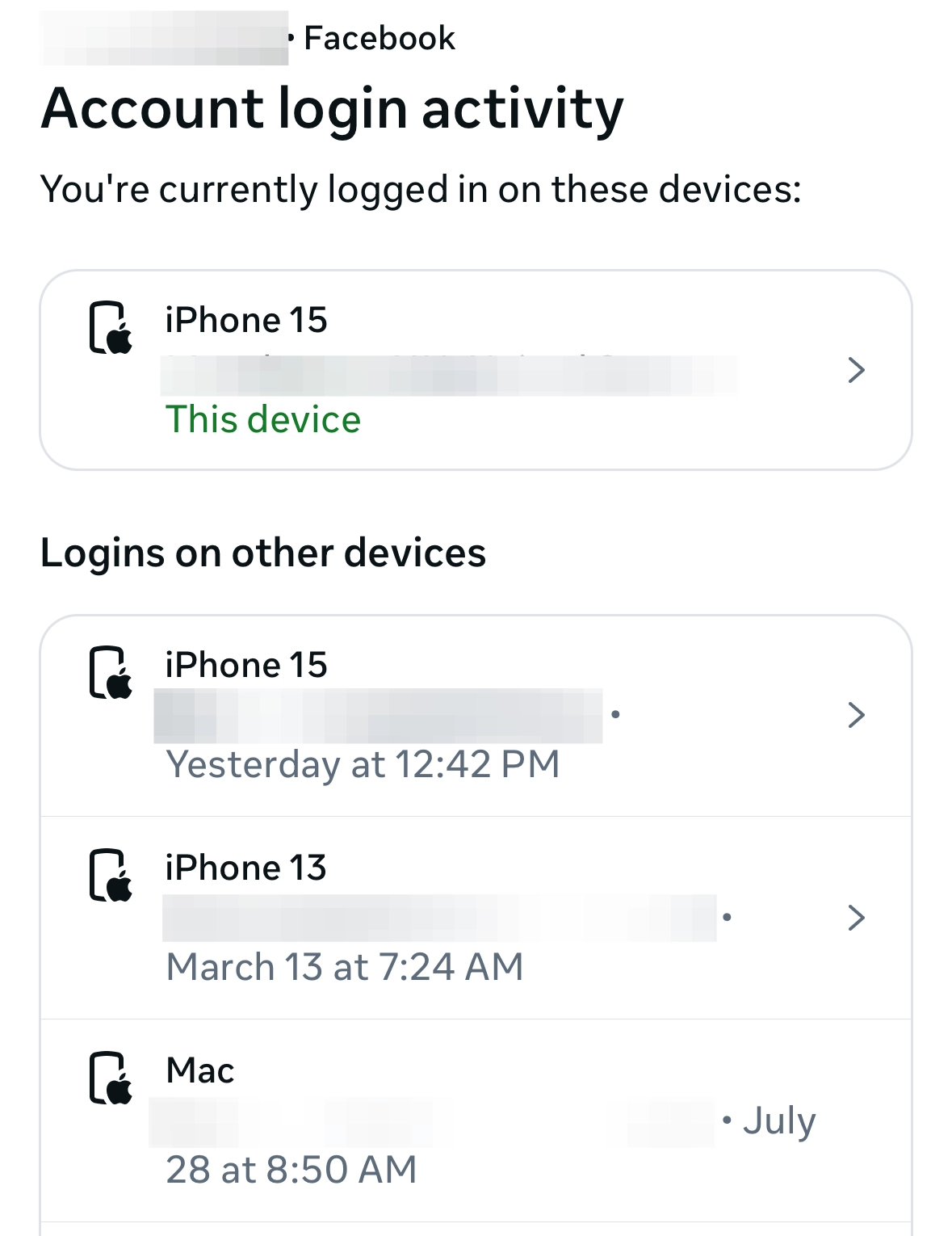952x1236 pixels.
Task: Click the Apple device icon next to iPhone 13
Action: [x=110, y=876]
